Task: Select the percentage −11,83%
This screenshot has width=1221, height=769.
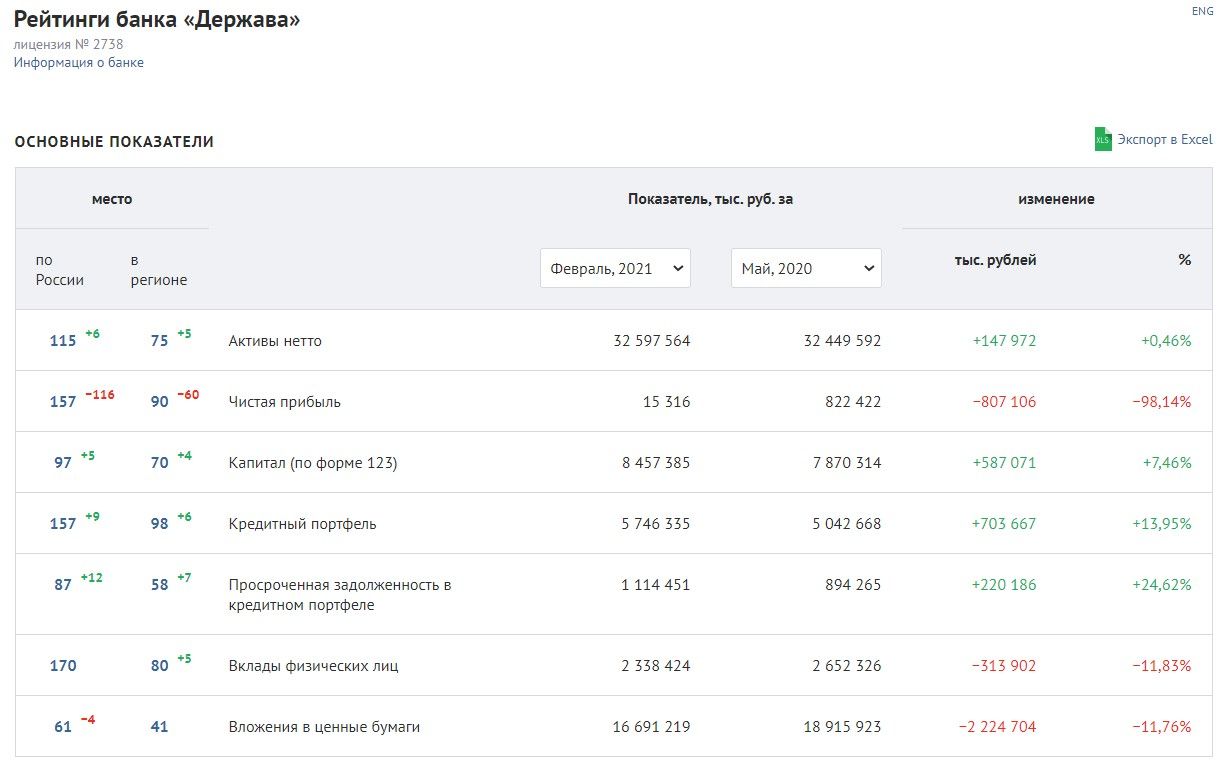Action: (1162, 666)
